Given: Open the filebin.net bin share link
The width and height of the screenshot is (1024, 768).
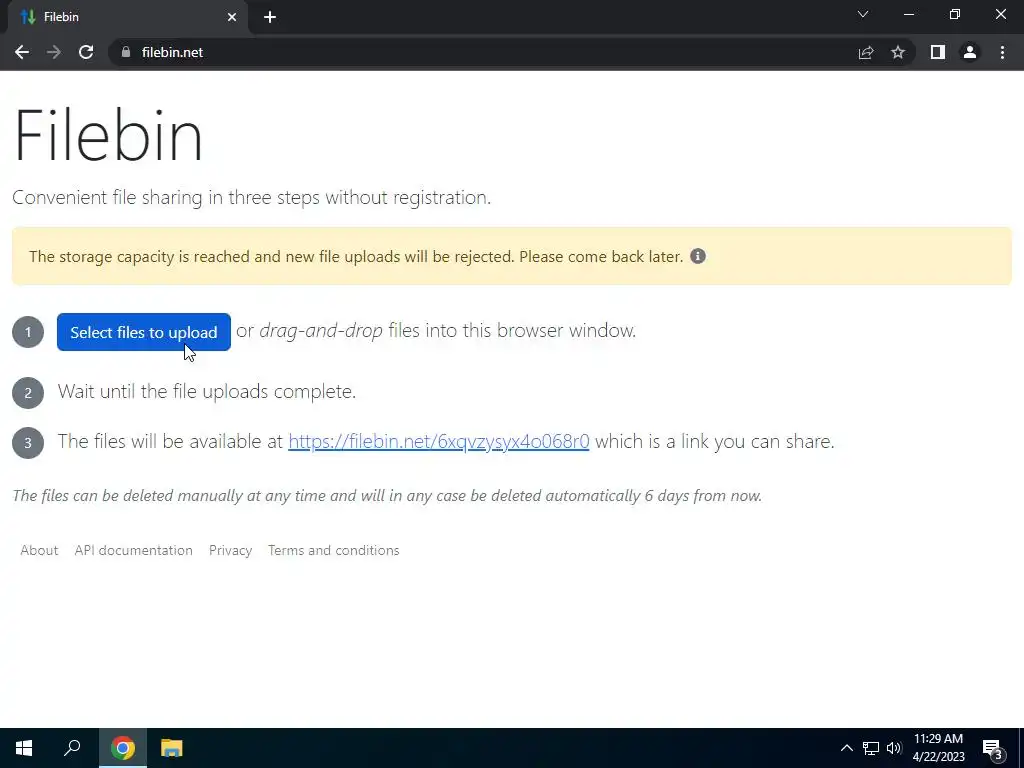Looking at the screenshot, I should (438, 441).
